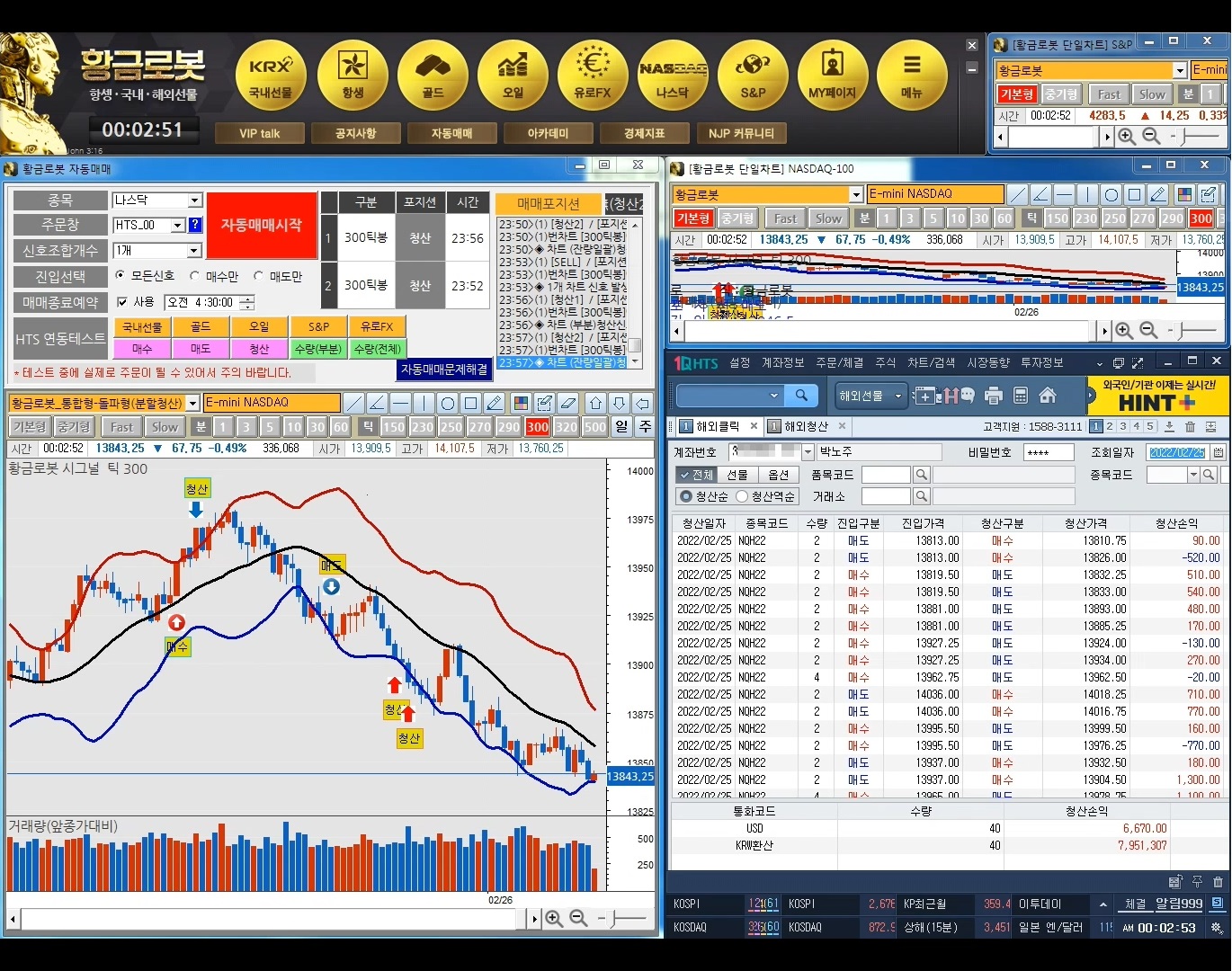Open the 신호조합개수 1개 dropdown
The image size is (1232, 971).
[x=194, y=251]
